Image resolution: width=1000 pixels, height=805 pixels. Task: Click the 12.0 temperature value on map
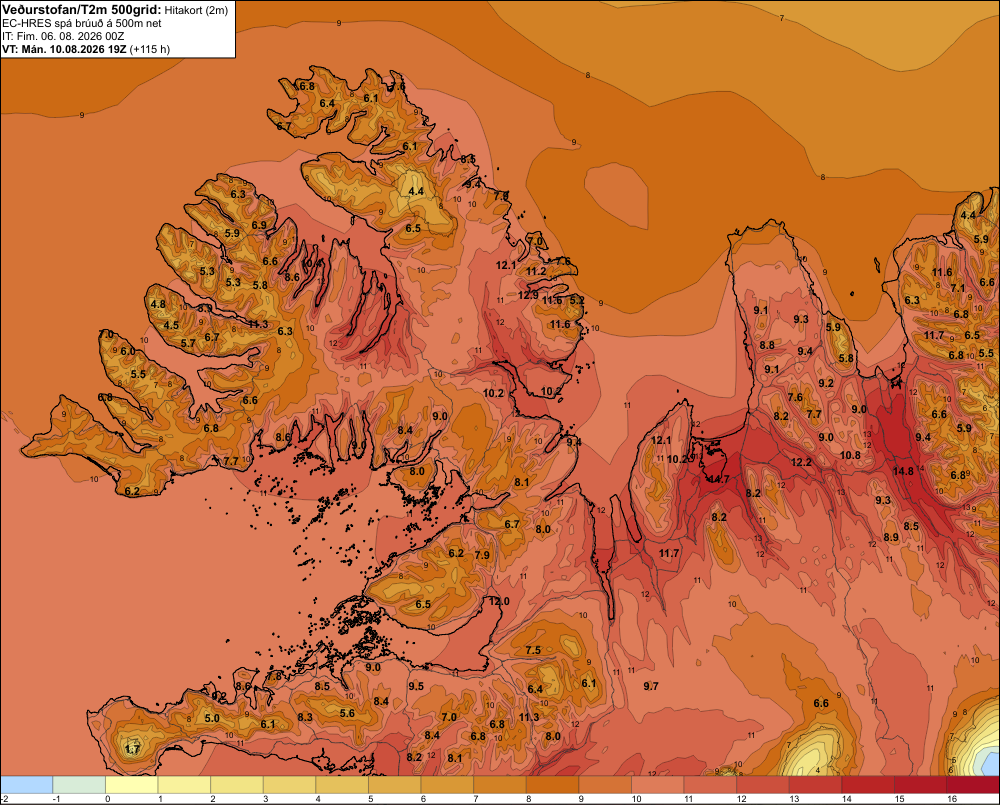tap(499, 601)
